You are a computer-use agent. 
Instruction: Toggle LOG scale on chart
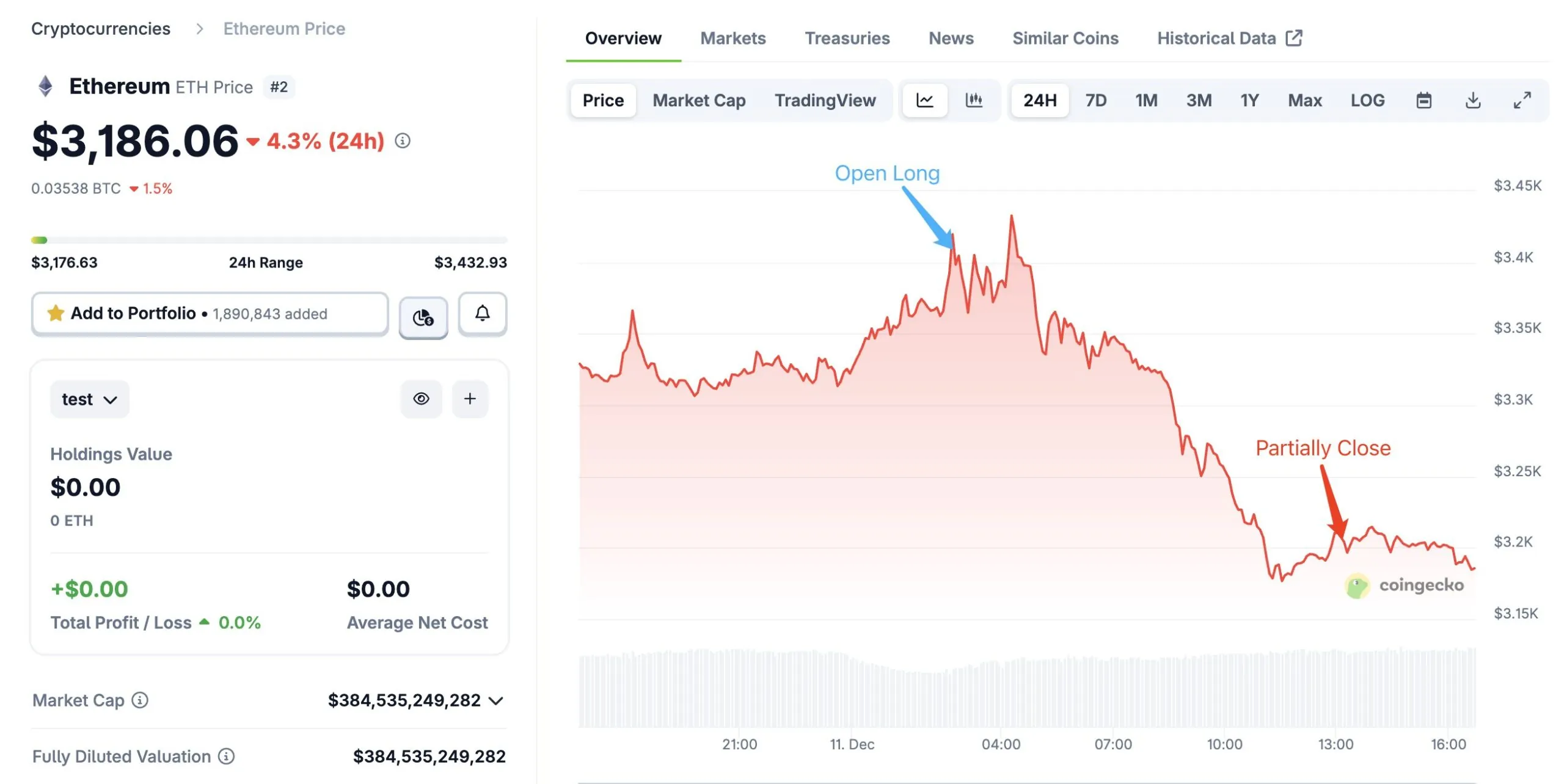[x=1367, y=100]
